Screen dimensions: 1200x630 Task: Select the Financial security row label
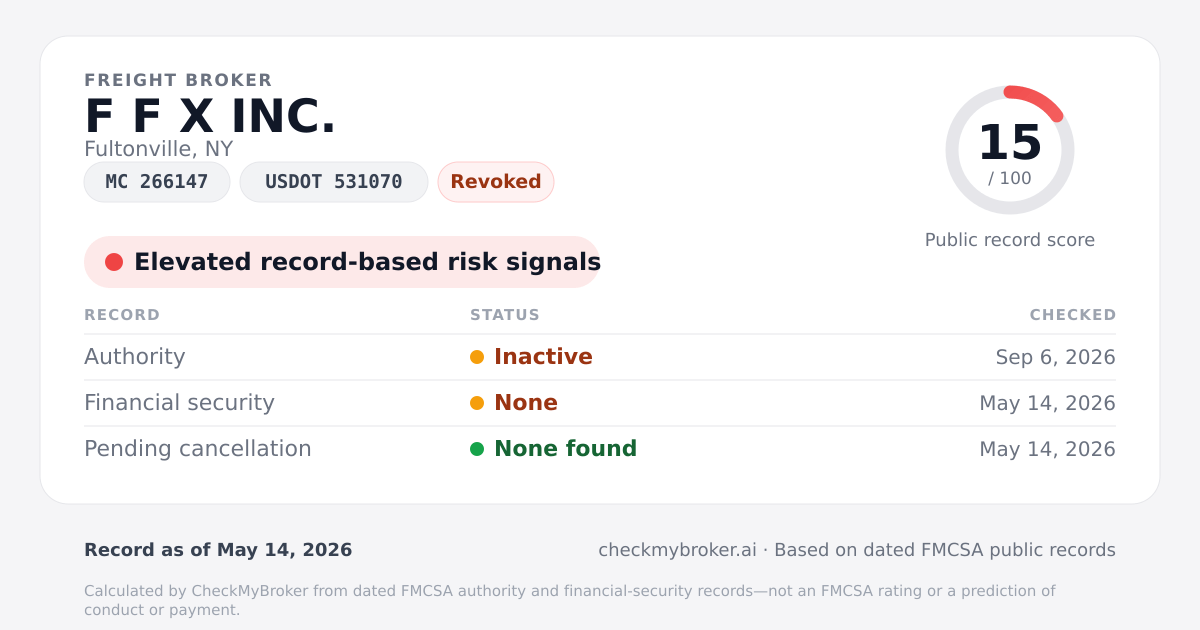pyautogui.click(x=179, y=403)
